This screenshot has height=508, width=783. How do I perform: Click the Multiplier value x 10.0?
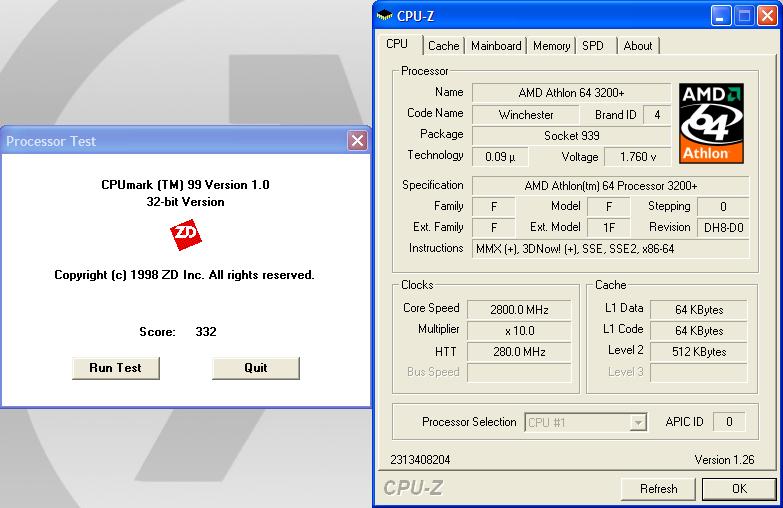pyautogui.click(x=519, y=331)
